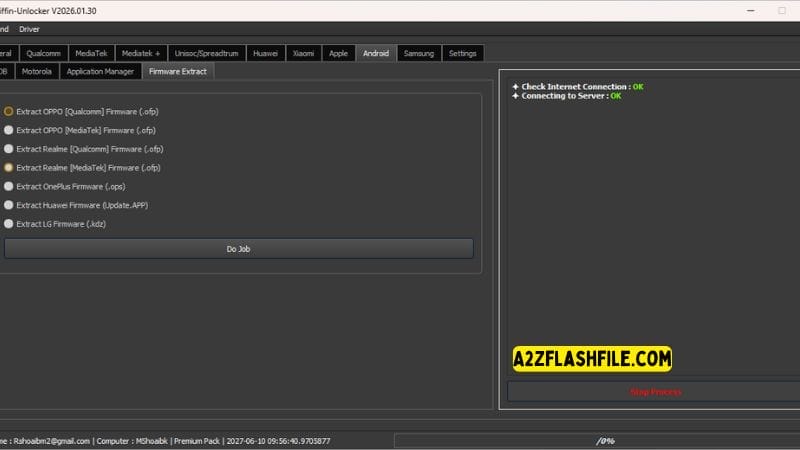Maximize the Griffin-Unlocker window
The width and height of the screenshot is (800, 450).
751,10
